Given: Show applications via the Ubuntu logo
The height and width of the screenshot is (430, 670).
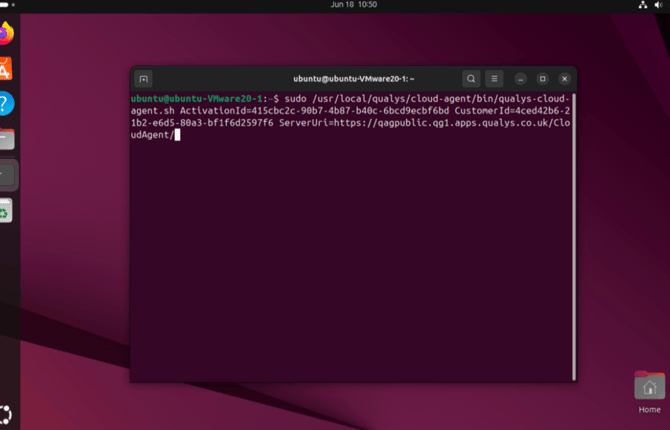Looking at the screenshot, I should (6, 414).
